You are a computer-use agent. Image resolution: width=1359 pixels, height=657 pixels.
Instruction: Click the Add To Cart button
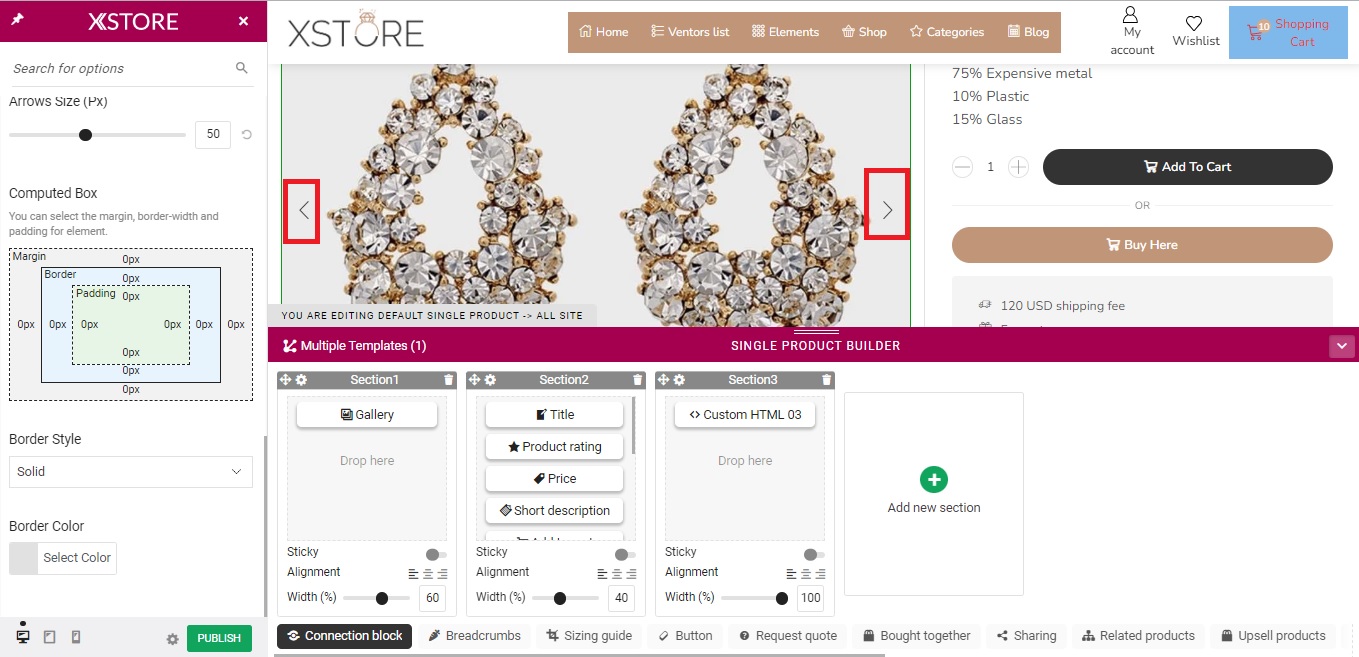point(1187,167)
